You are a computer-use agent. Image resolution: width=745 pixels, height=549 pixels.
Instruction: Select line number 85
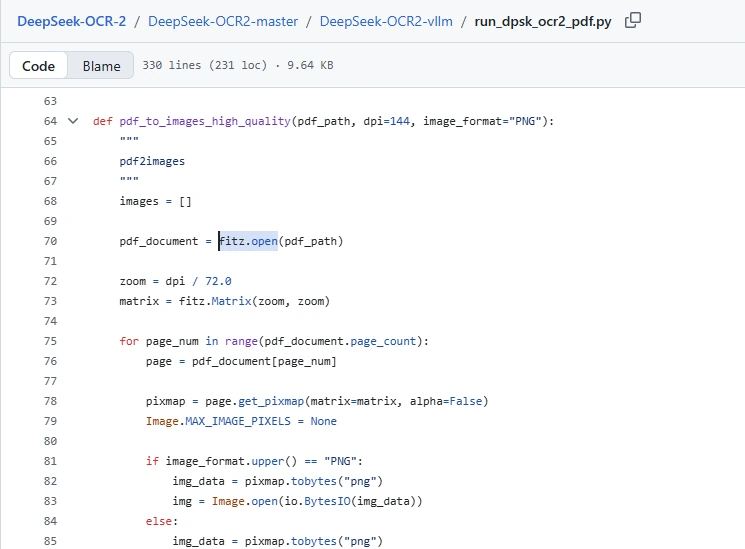50,541
